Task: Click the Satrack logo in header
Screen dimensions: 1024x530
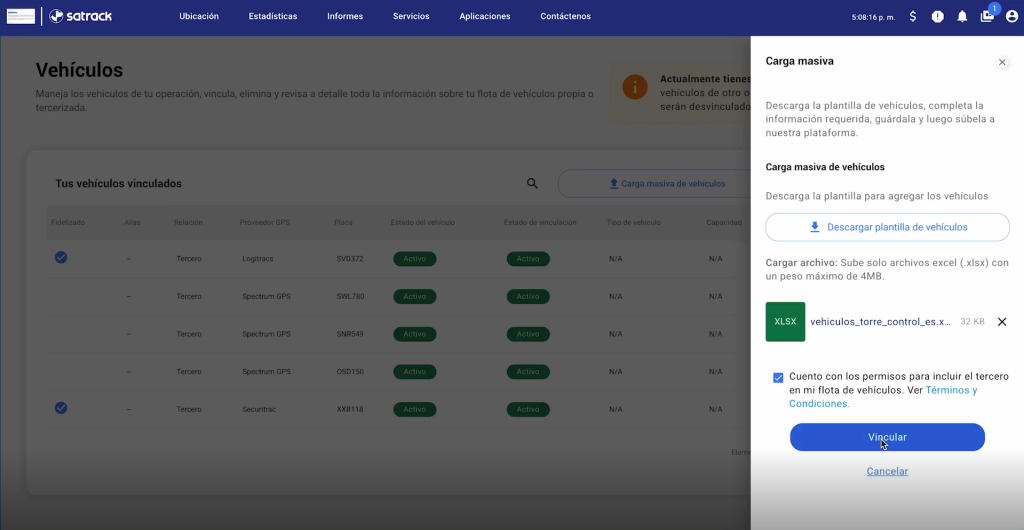Action: pyautogui.click(x=81, y=16)
